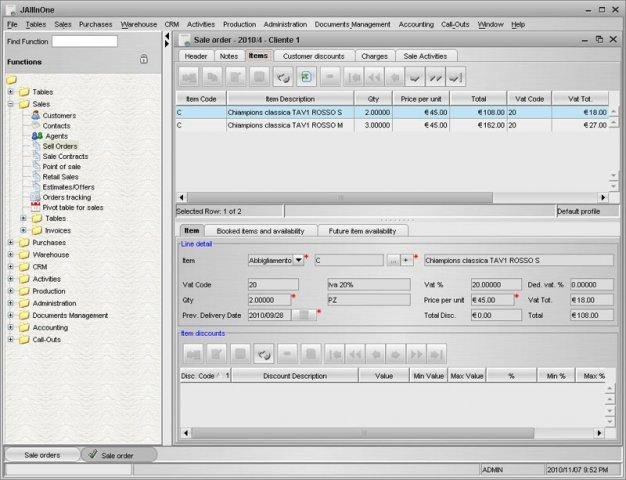626x480 pixels.
Task: Open Agents entry in the Sales tree
Action: coord(56,135)
